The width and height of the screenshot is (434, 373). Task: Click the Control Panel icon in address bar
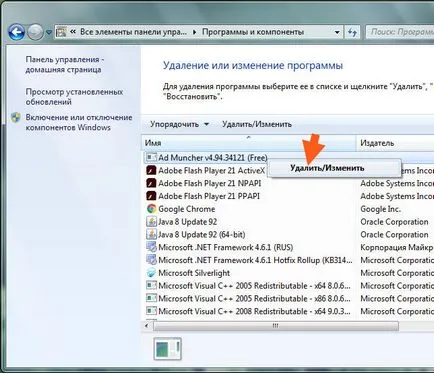pos(62,32)
